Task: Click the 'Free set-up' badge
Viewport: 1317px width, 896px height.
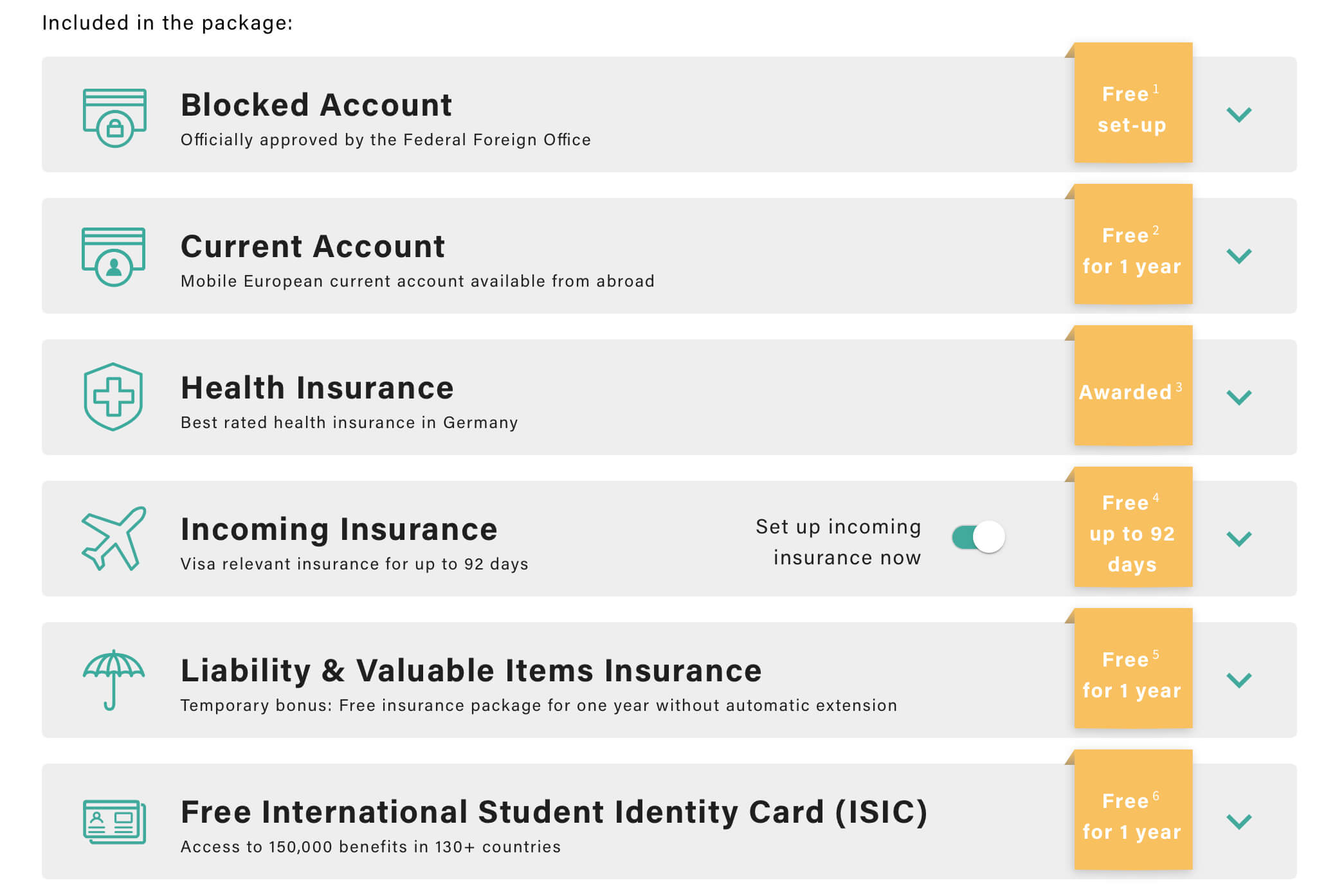Action: [1133, 103]
